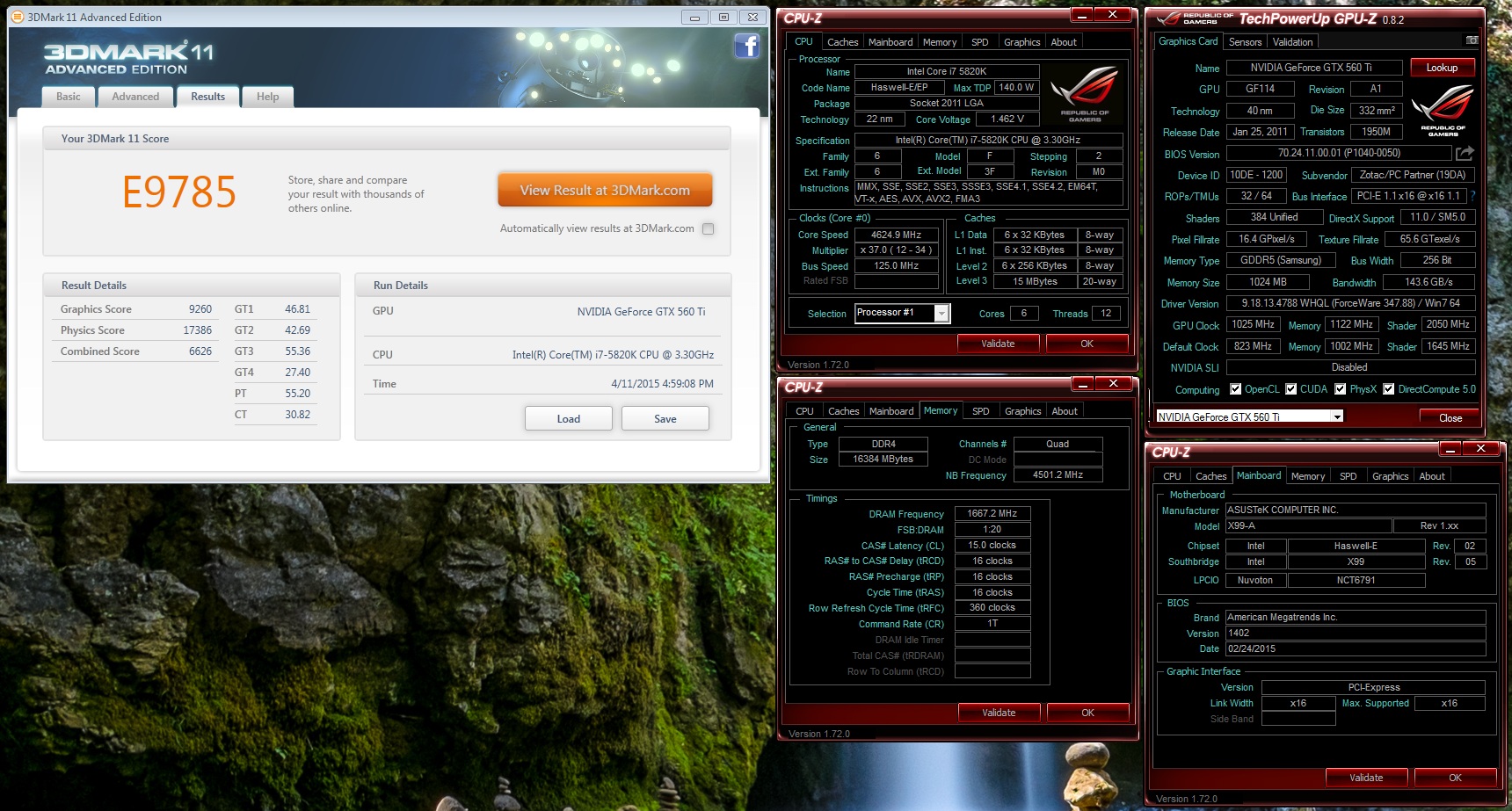Viewport: 1512px width, 811px height.
Task: Toggle the DirectCompute 5.0 checkbox
Action: (x=1389, y=389)
